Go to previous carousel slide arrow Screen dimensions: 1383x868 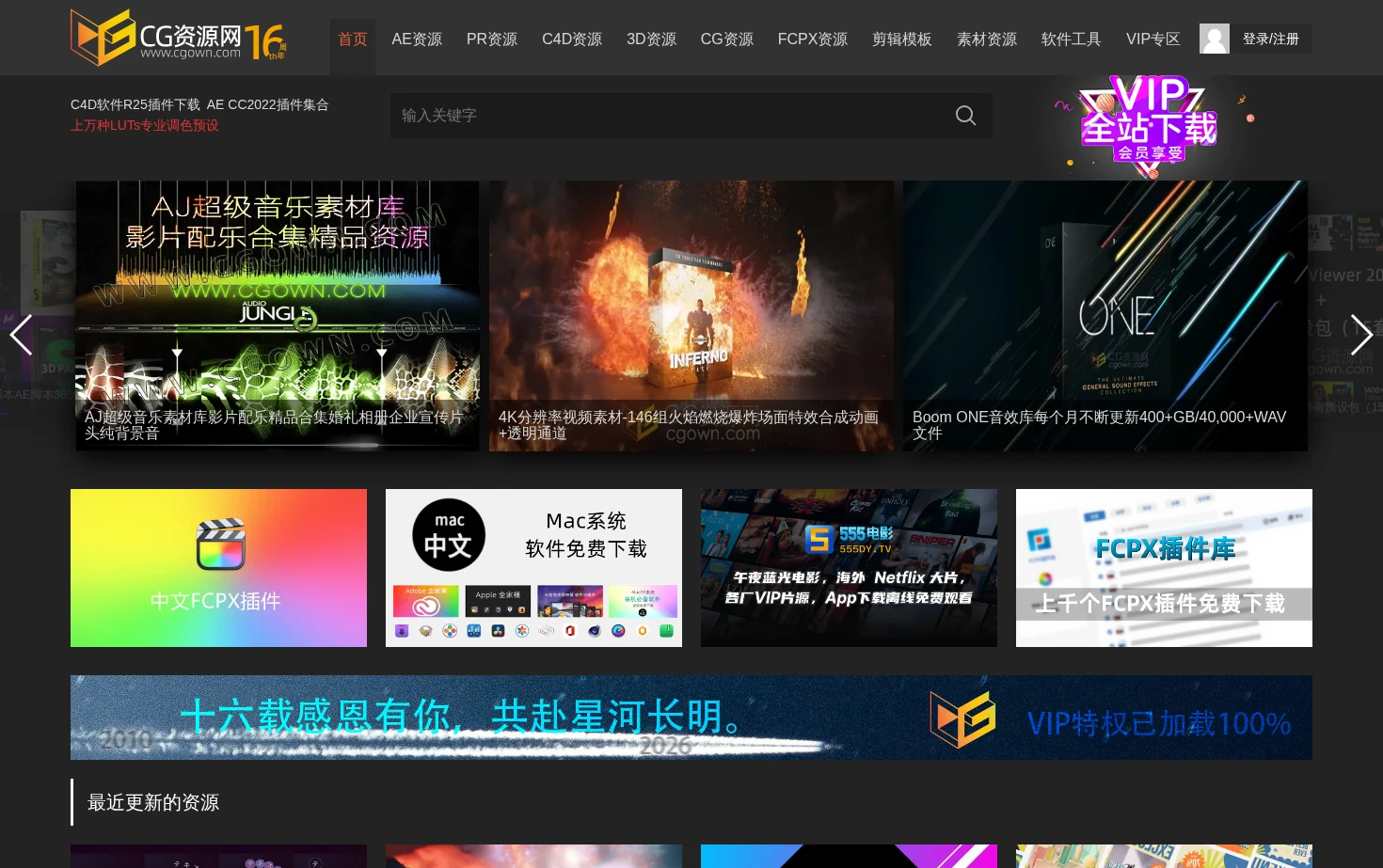coord(21,335)
